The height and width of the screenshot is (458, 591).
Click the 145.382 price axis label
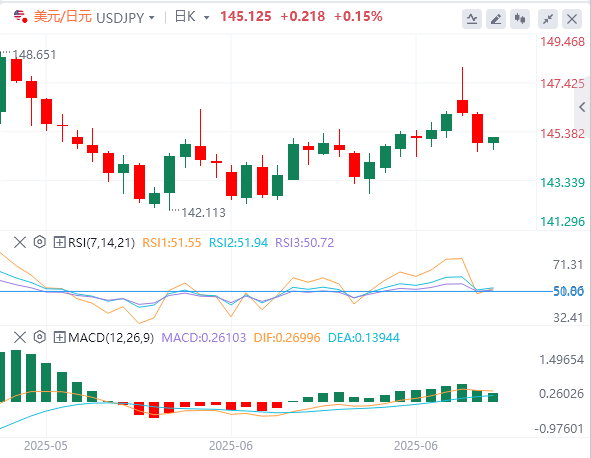tap(562, 134)
